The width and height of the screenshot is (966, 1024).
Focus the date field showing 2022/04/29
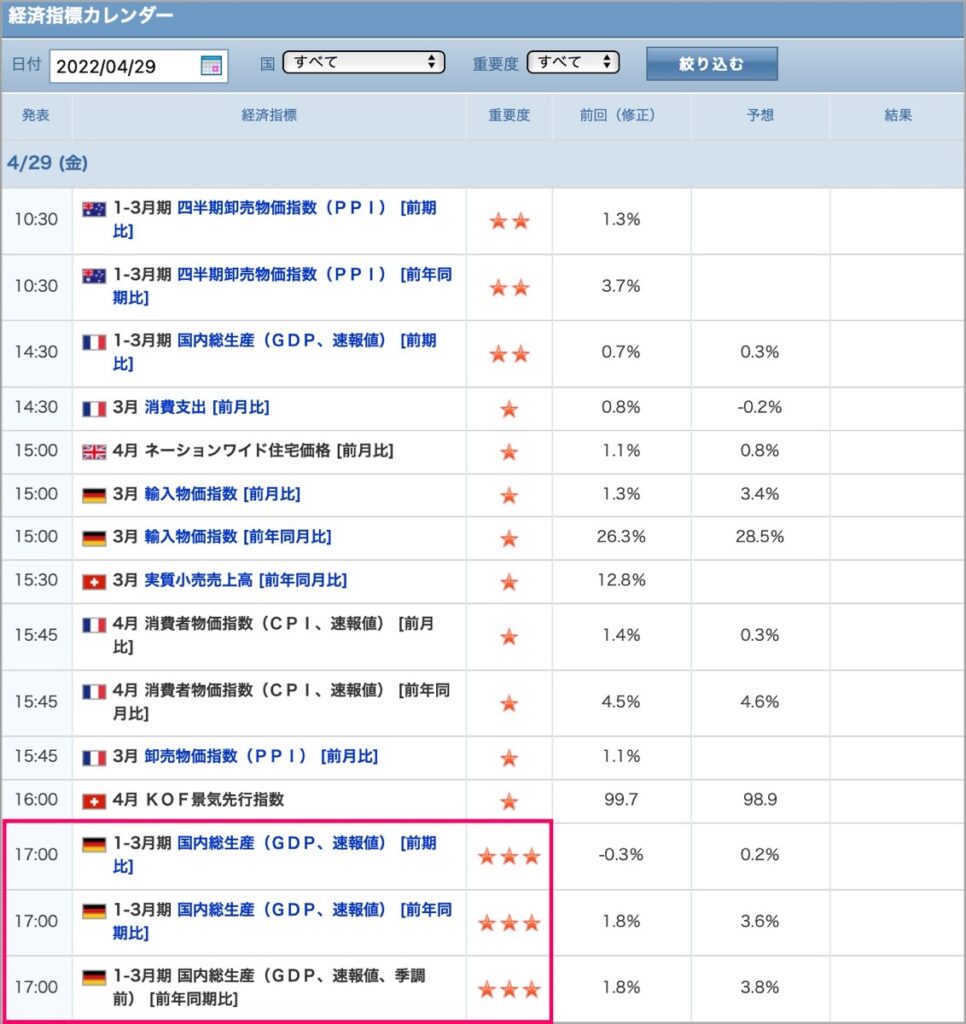pos(138,66)
